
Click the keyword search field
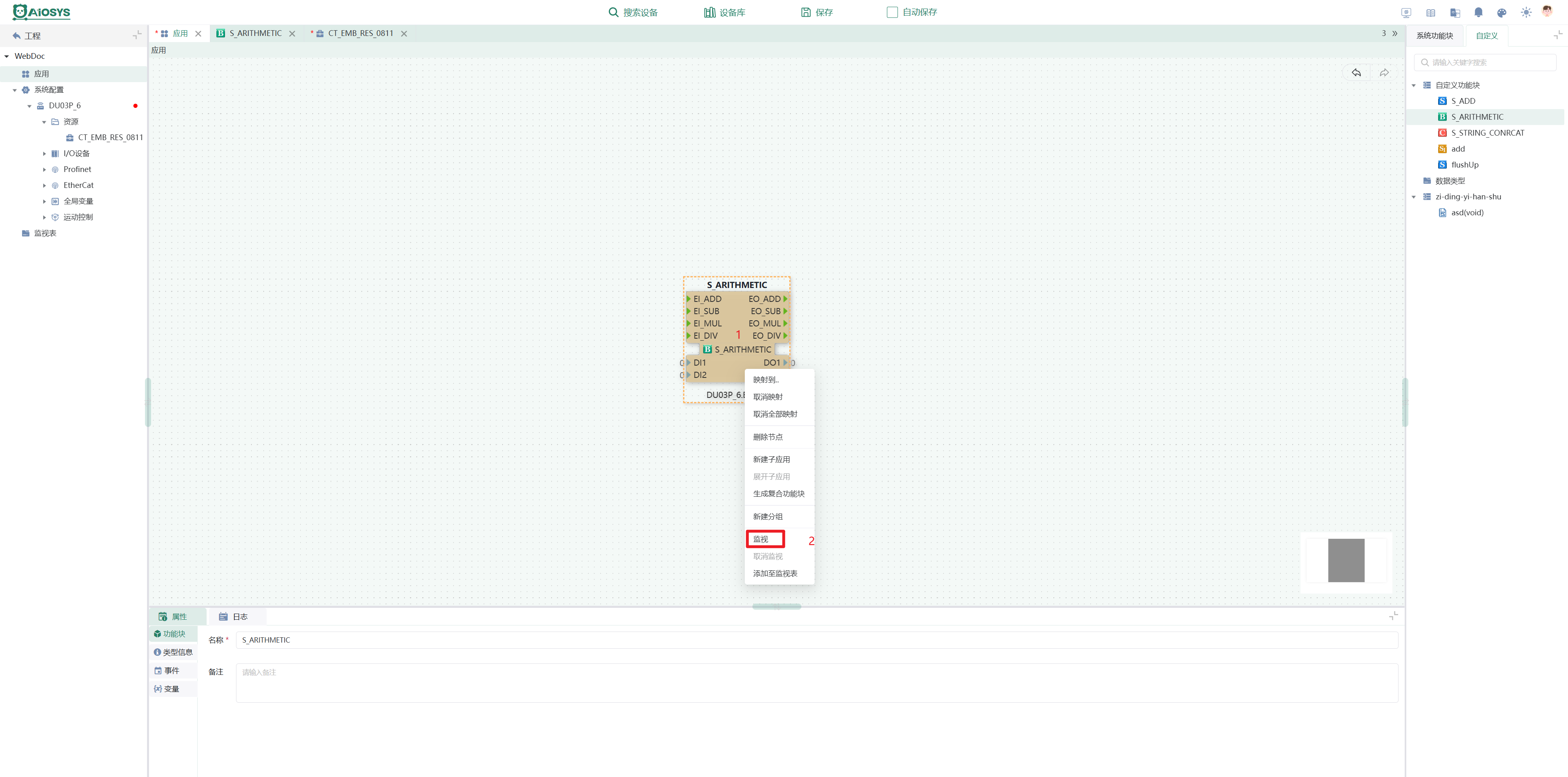[1485, 62]
